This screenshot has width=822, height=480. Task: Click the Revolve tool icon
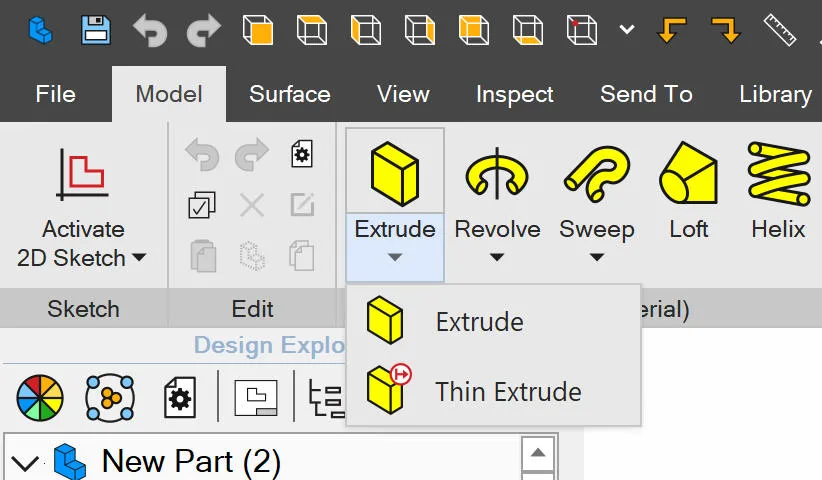[x=497, y=174]
